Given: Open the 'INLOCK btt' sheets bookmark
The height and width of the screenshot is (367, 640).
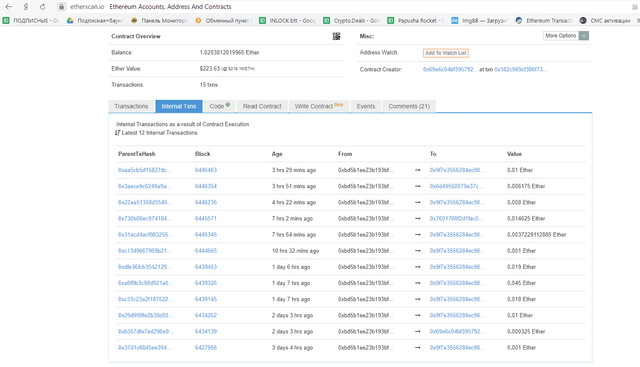Looking at the screenshot, I should coord(287,20).
